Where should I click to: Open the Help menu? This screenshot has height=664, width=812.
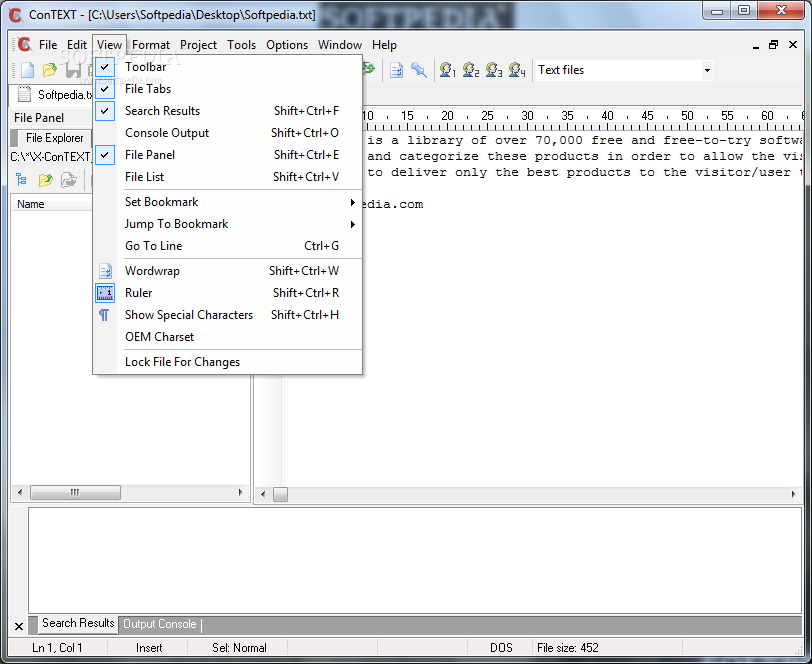[384, 45]
